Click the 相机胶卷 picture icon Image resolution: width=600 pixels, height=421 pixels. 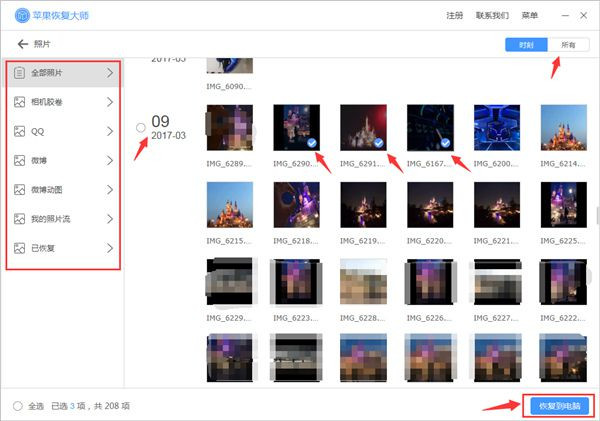click(x=20, y=102)
